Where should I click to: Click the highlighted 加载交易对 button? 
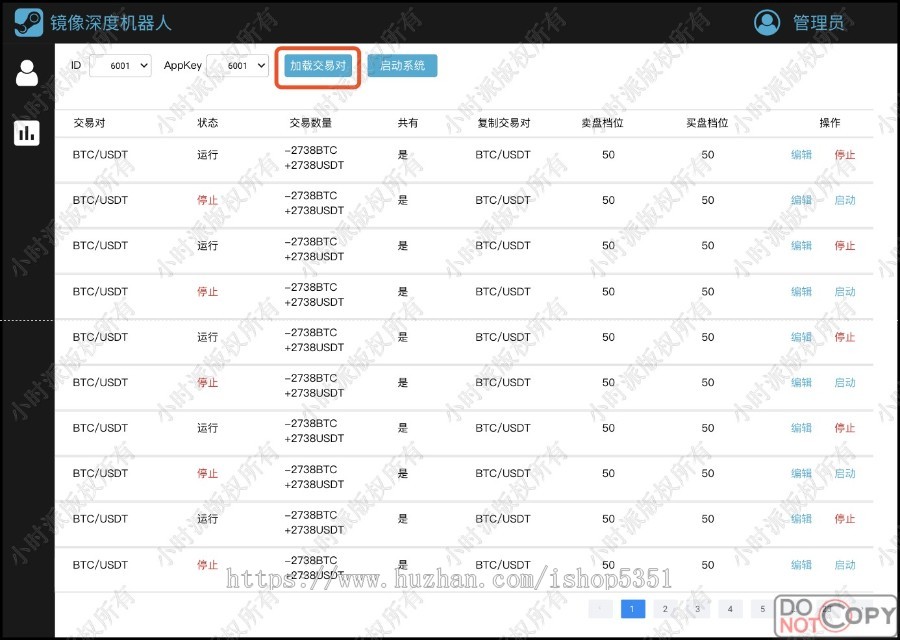pyautogui.click(x=317, y=66)
